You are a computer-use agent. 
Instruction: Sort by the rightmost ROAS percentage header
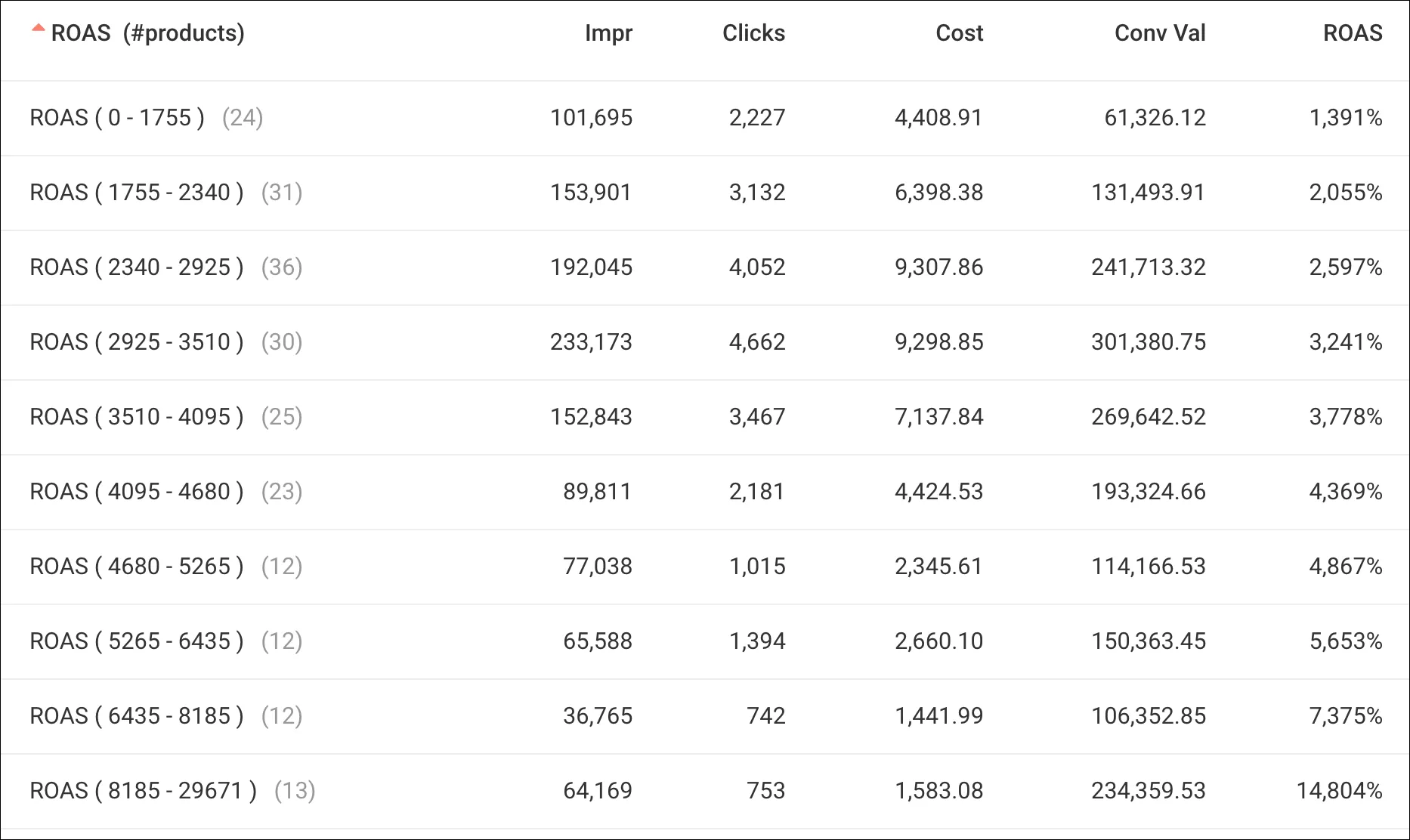[1353, 33]
